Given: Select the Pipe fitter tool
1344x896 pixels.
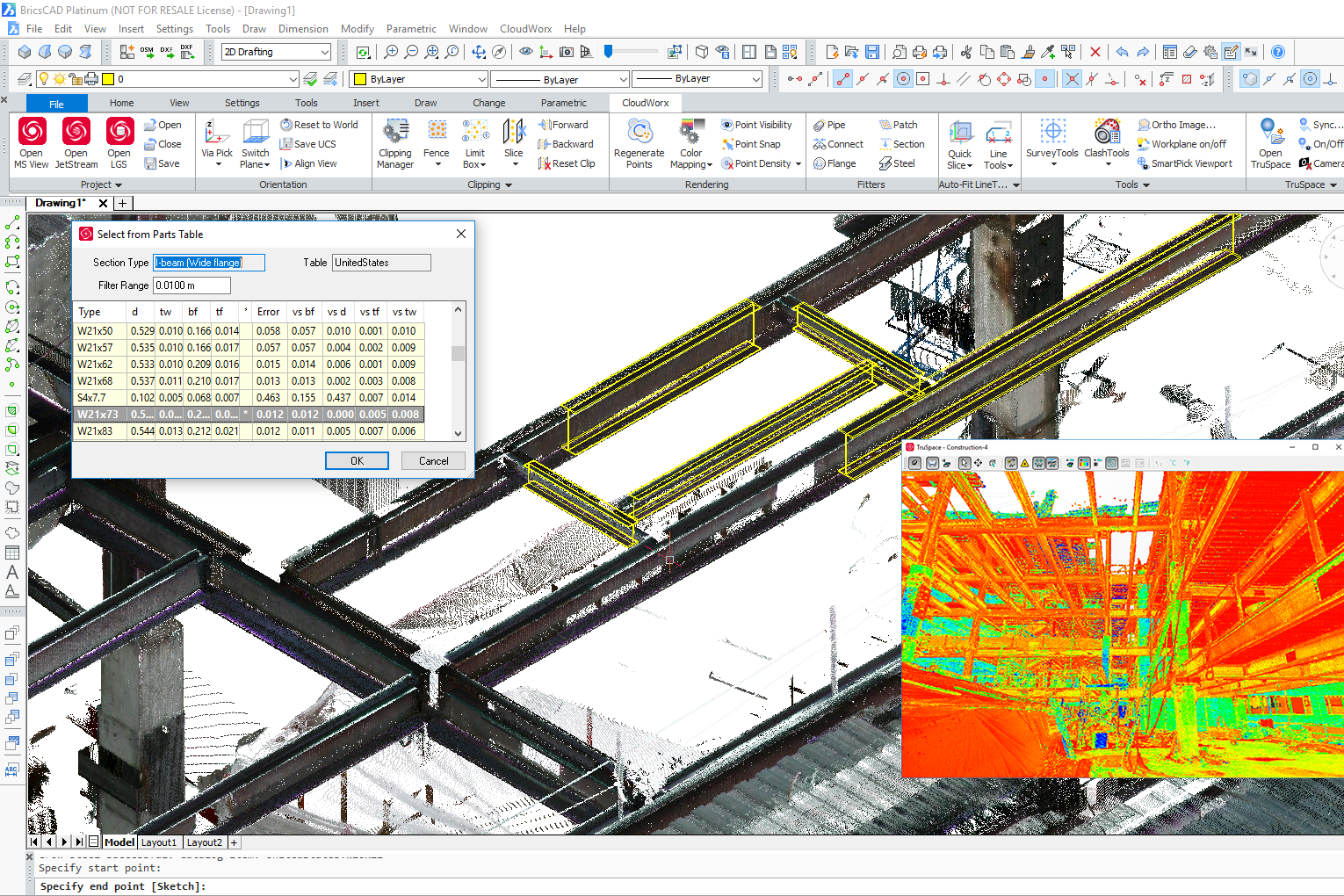Looking at the screenshot, I should 829,125.
